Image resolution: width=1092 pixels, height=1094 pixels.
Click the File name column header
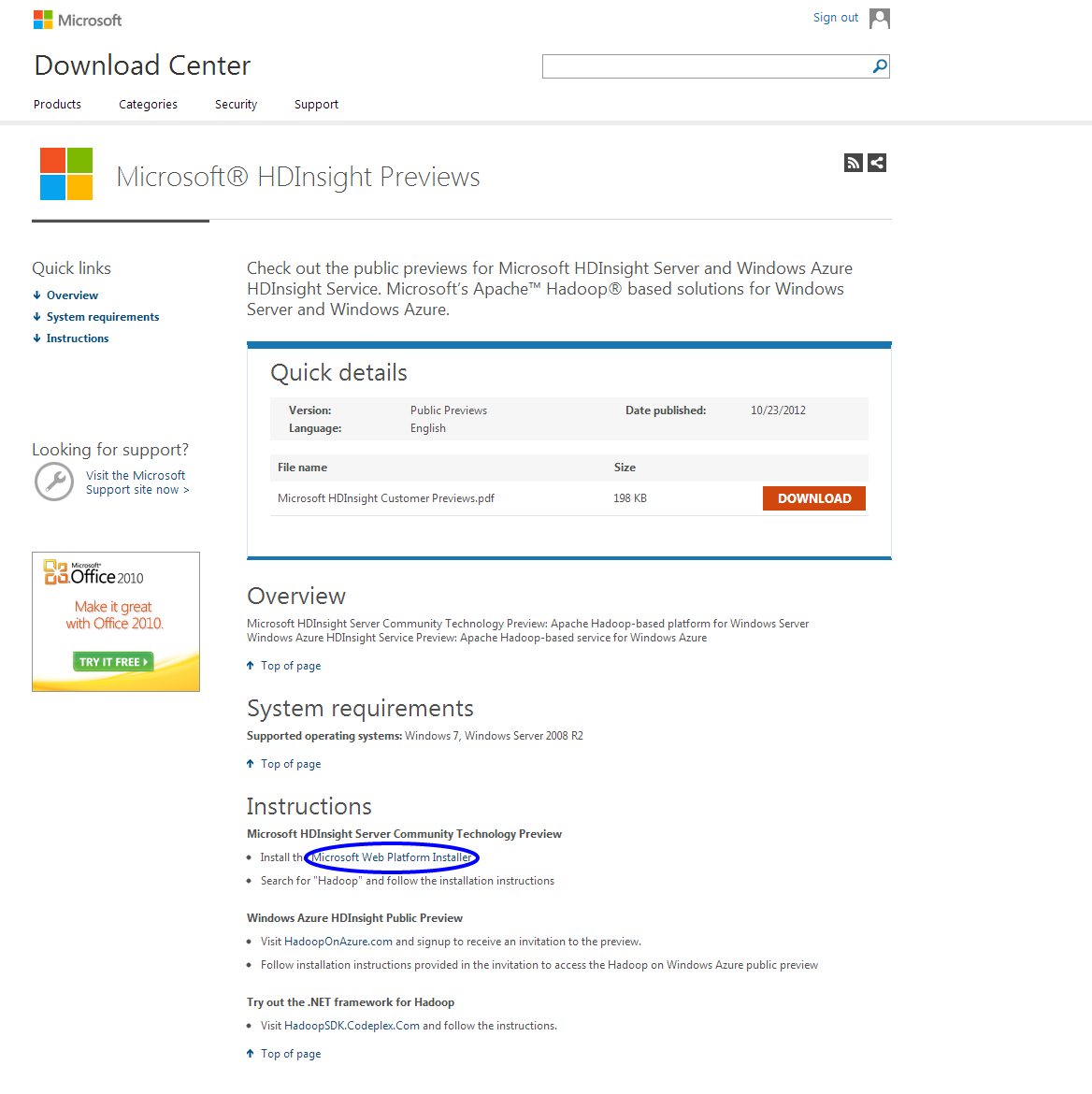[x=302, y=468]
